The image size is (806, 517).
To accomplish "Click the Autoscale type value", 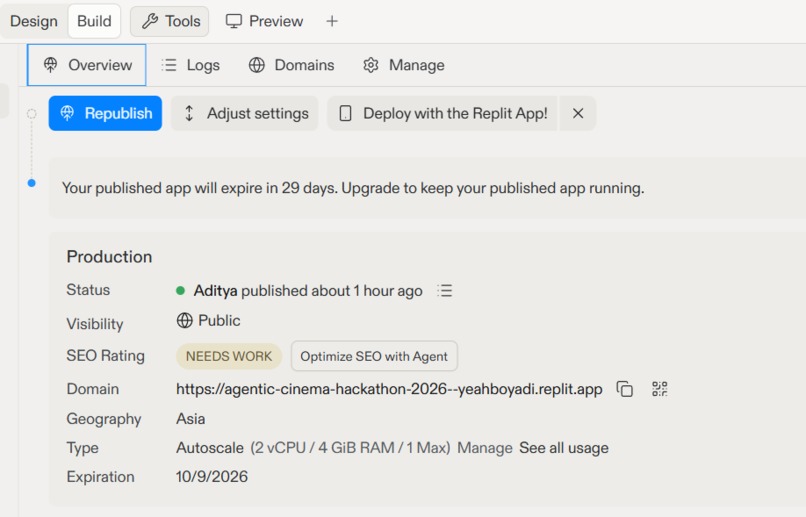I will pos(210,448).
